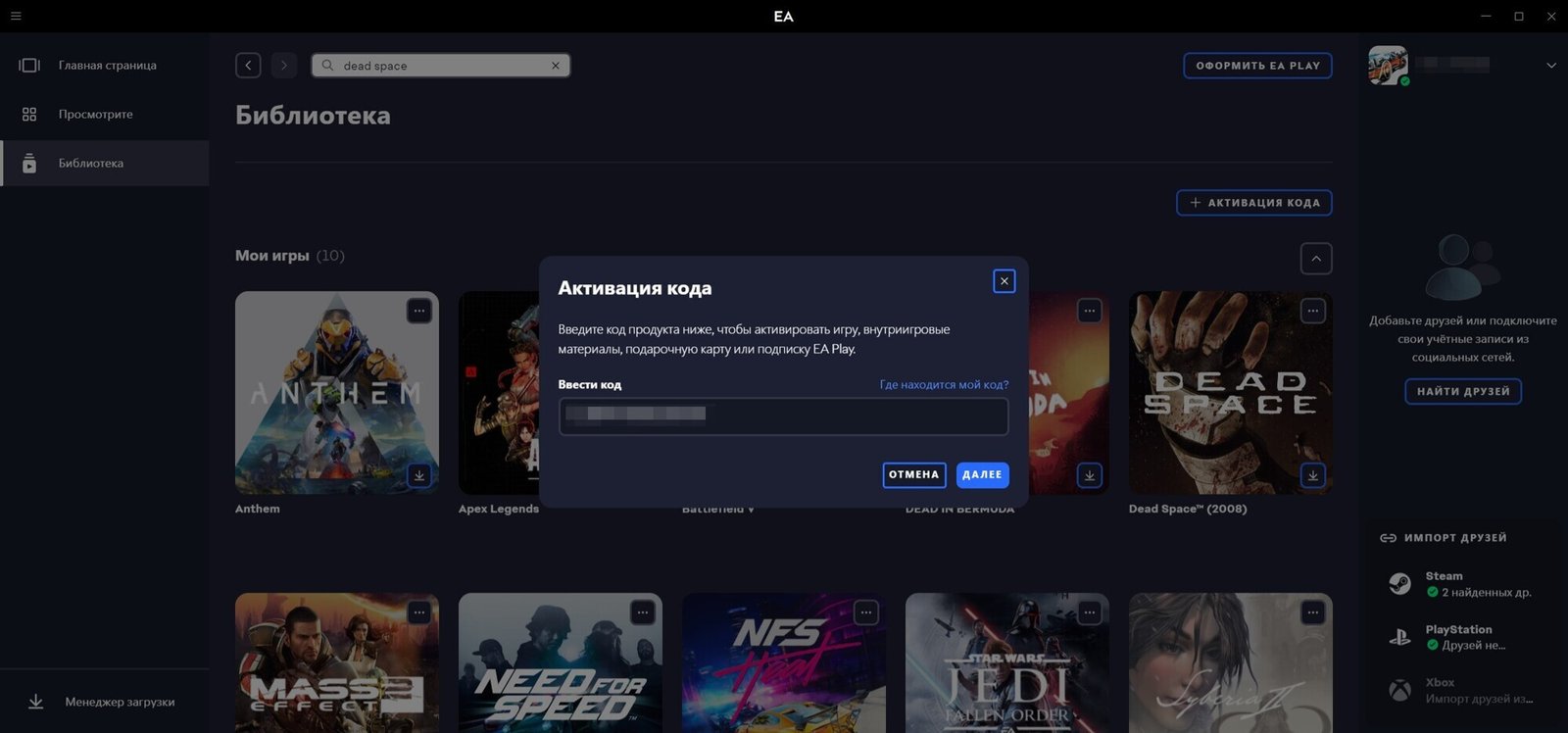This screenshot has height=733, width=1568.
Task: Open the Dead Space game cover
Action: click(x=1231, y=392)
